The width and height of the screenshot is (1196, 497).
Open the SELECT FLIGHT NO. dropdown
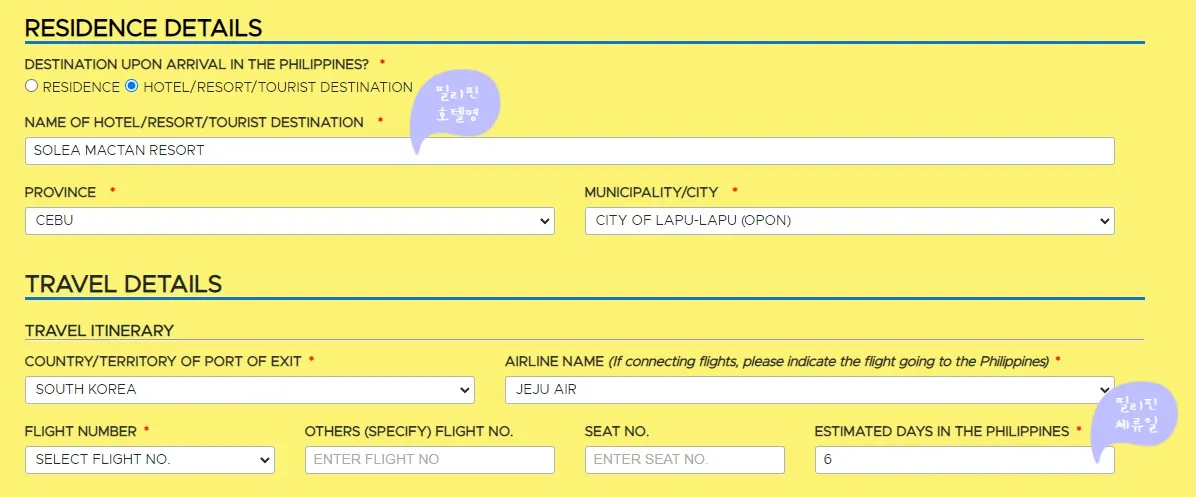tap(150, 460)
